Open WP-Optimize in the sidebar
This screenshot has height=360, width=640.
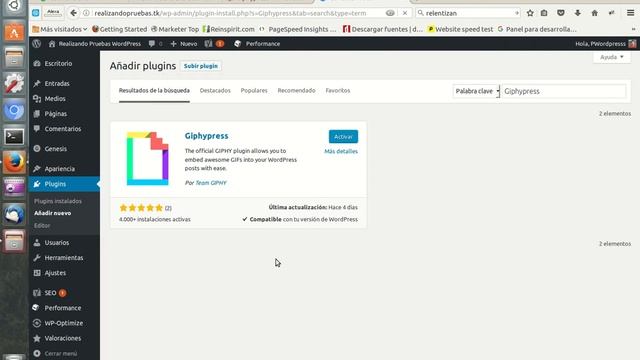pyautogui.click(x=64, y=323)
